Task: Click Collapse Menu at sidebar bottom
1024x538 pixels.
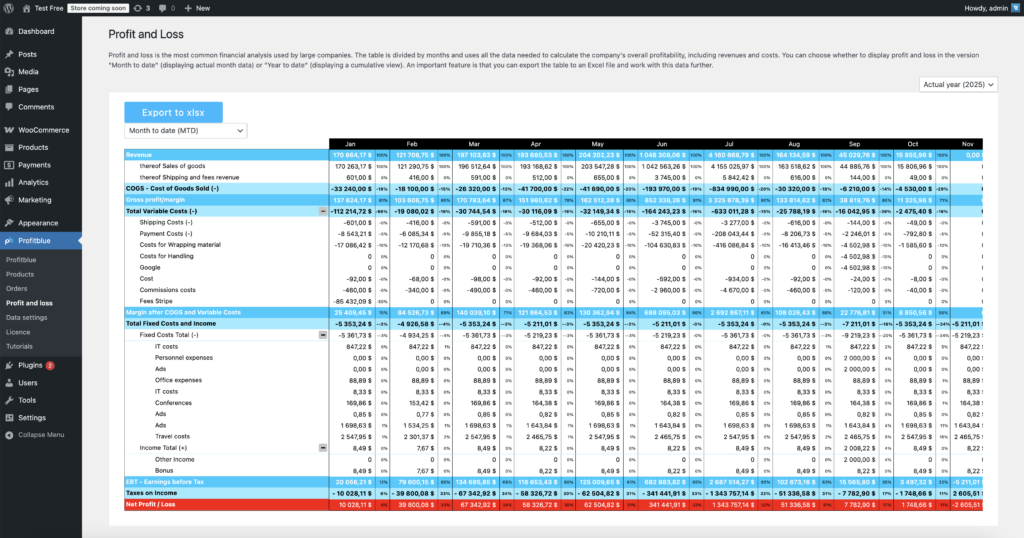Action: point(40,434)
